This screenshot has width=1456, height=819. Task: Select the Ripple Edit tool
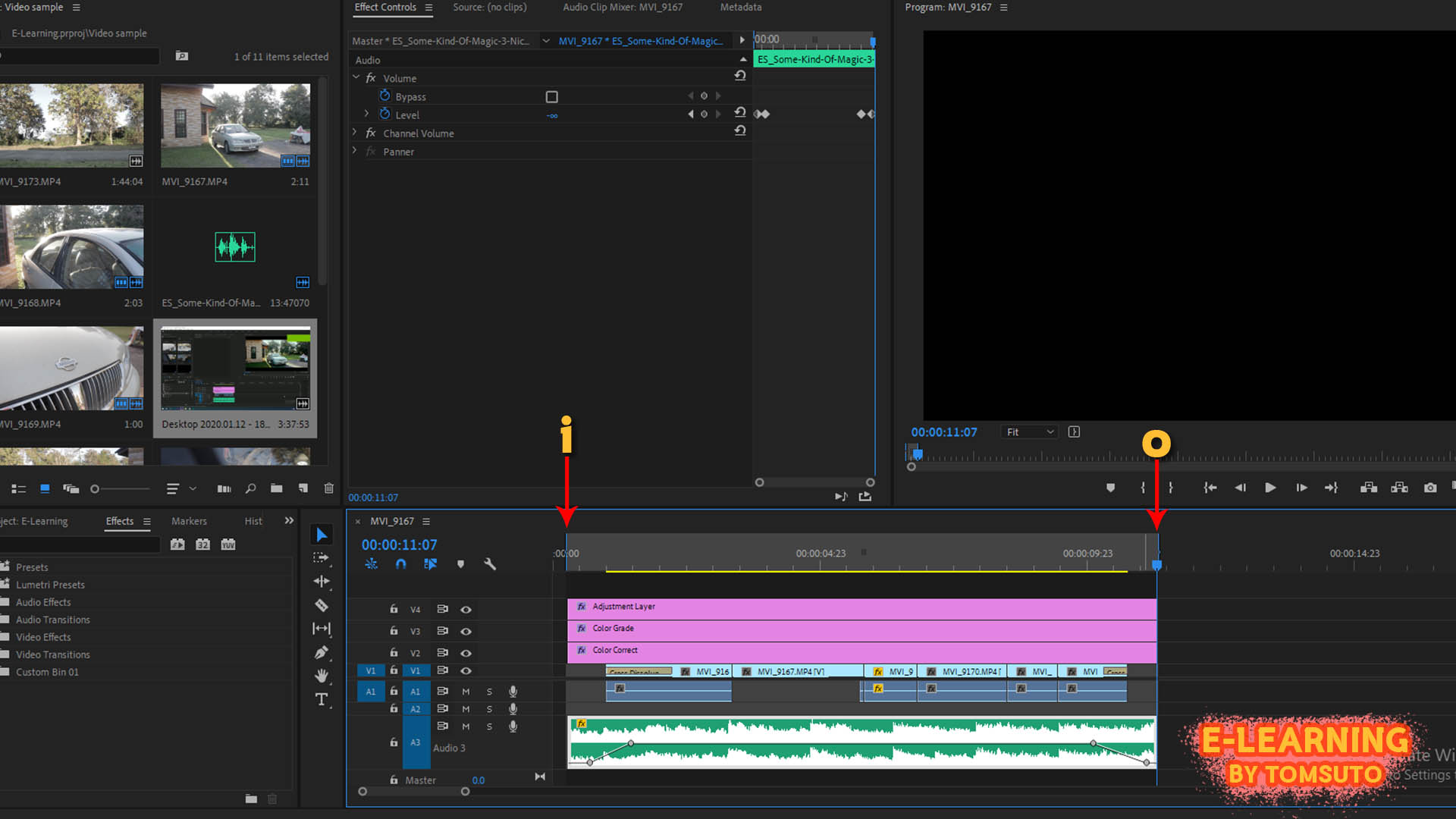322,582
